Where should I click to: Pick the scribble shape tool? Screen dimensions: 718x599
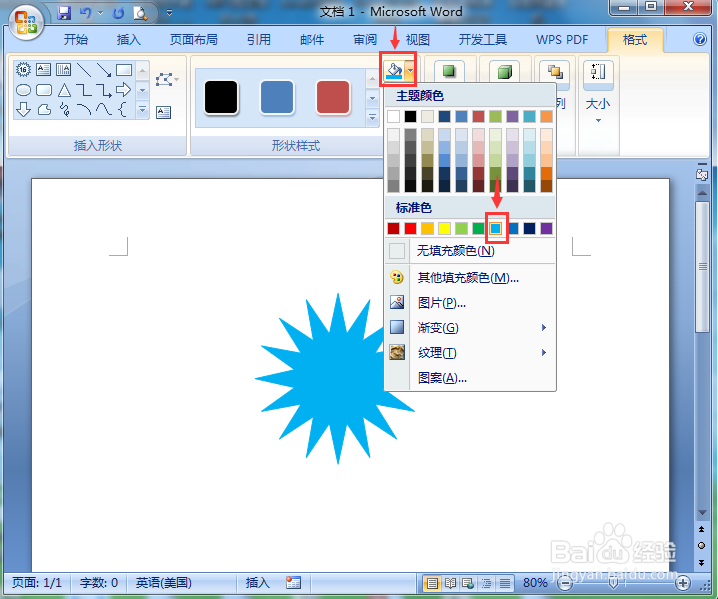65,109
